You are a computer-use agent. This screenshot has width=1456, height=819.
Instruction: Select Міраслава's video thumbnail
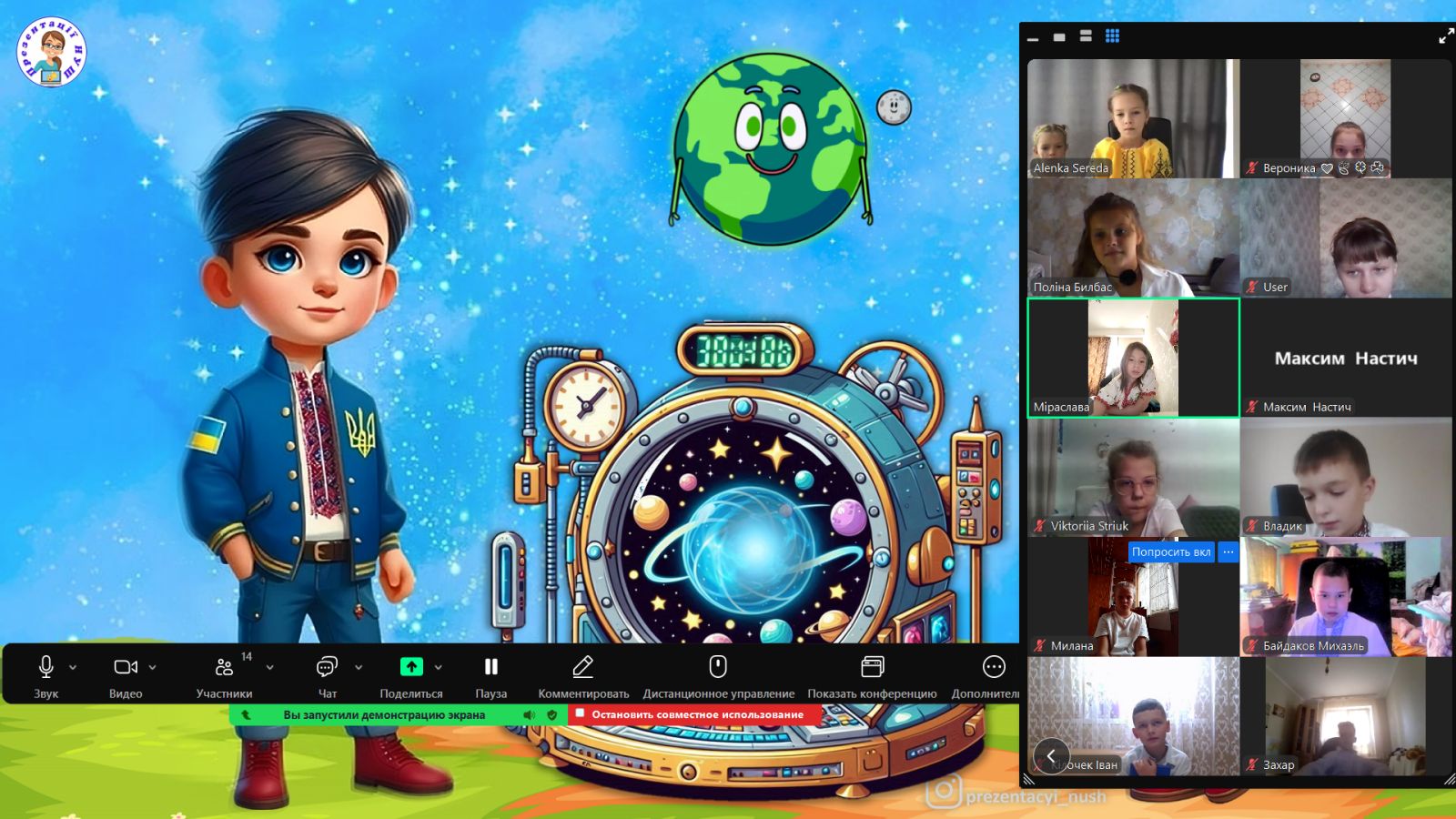[x=1133, y=358]
